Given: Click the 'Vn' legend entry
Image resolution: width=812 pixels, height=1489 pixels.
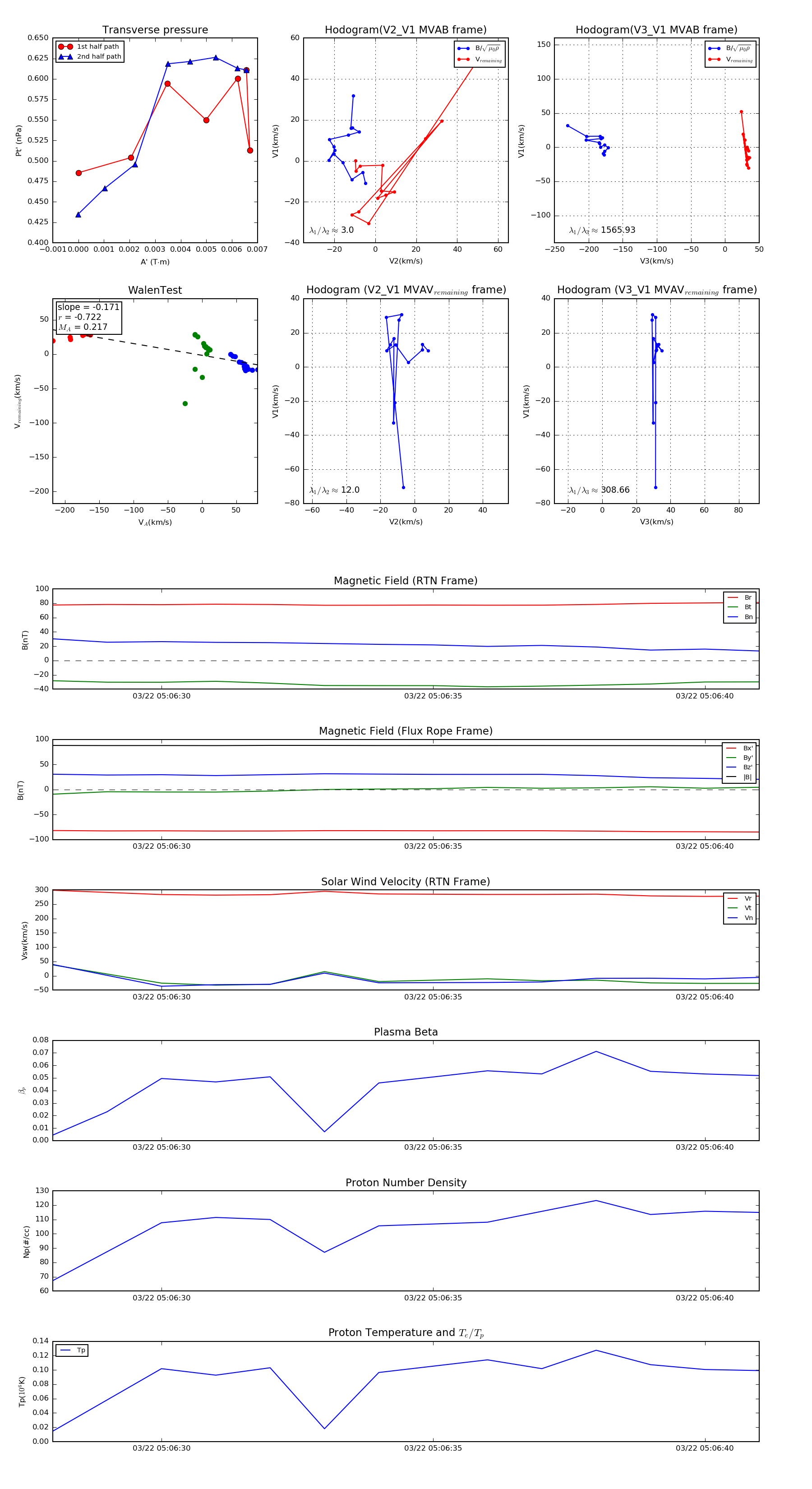Looking at the screenshot, I should [x=740, y=918].
